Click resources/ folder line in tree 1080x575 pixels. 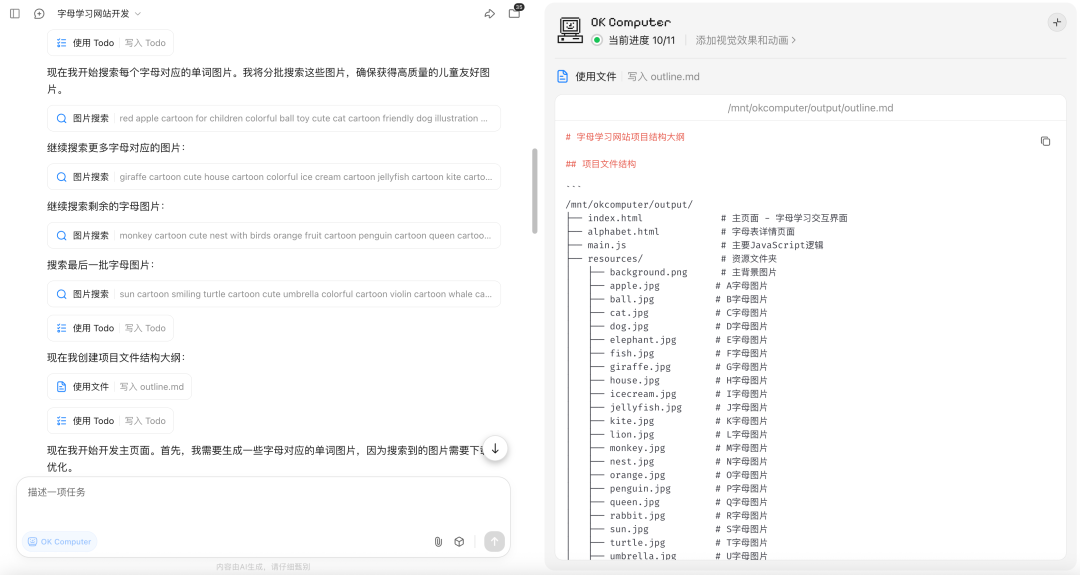pos(615,259)
